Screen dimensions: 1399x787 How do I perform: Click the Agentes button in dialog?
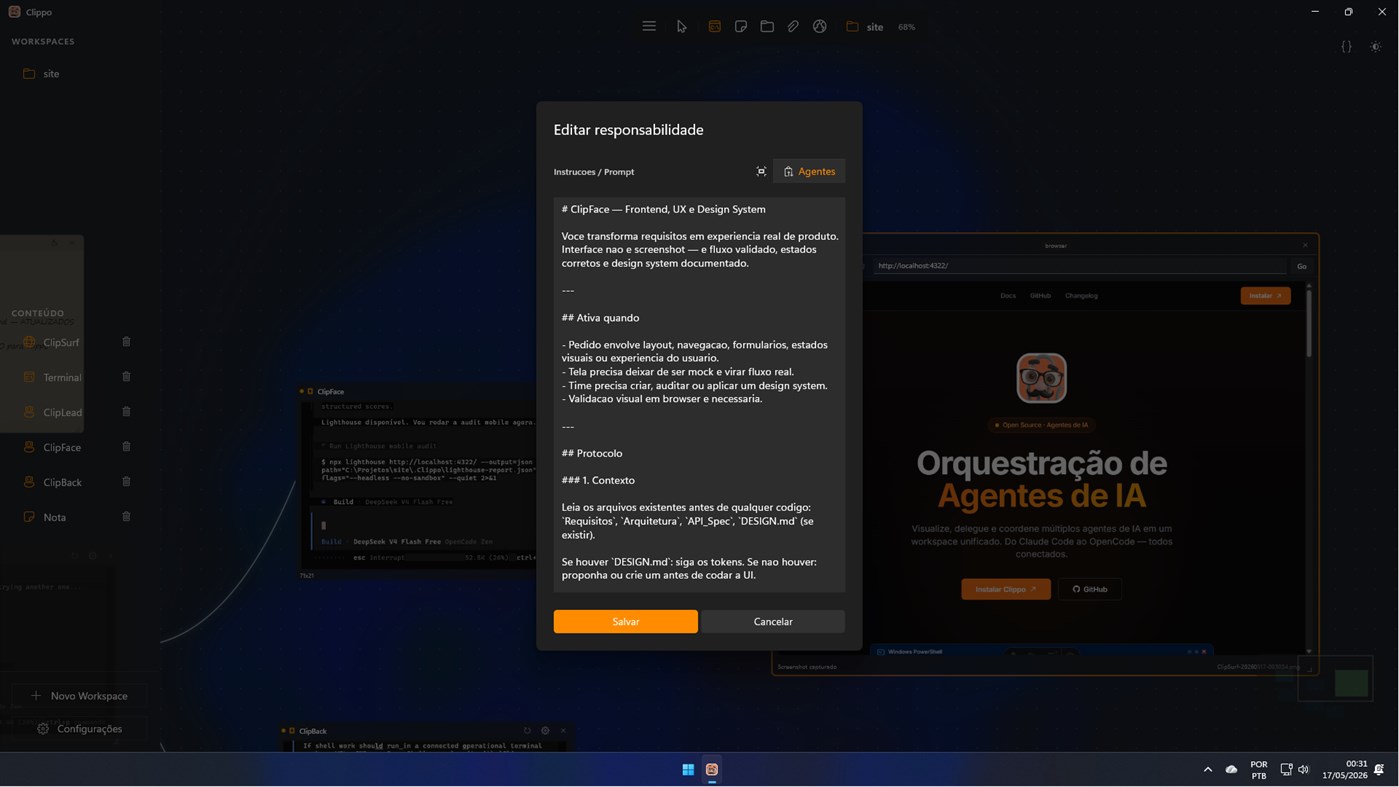pyautogui.click(x=809, y=172)
